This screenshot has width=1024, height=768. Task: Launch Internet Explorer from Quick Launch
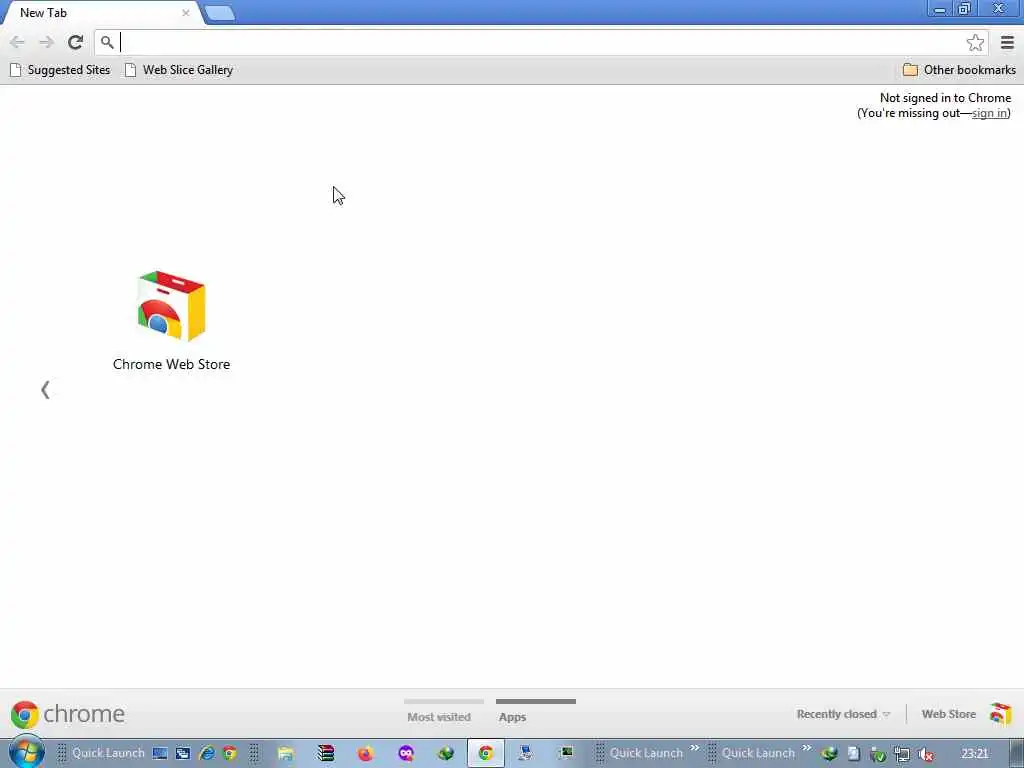[x=207, y=753]
